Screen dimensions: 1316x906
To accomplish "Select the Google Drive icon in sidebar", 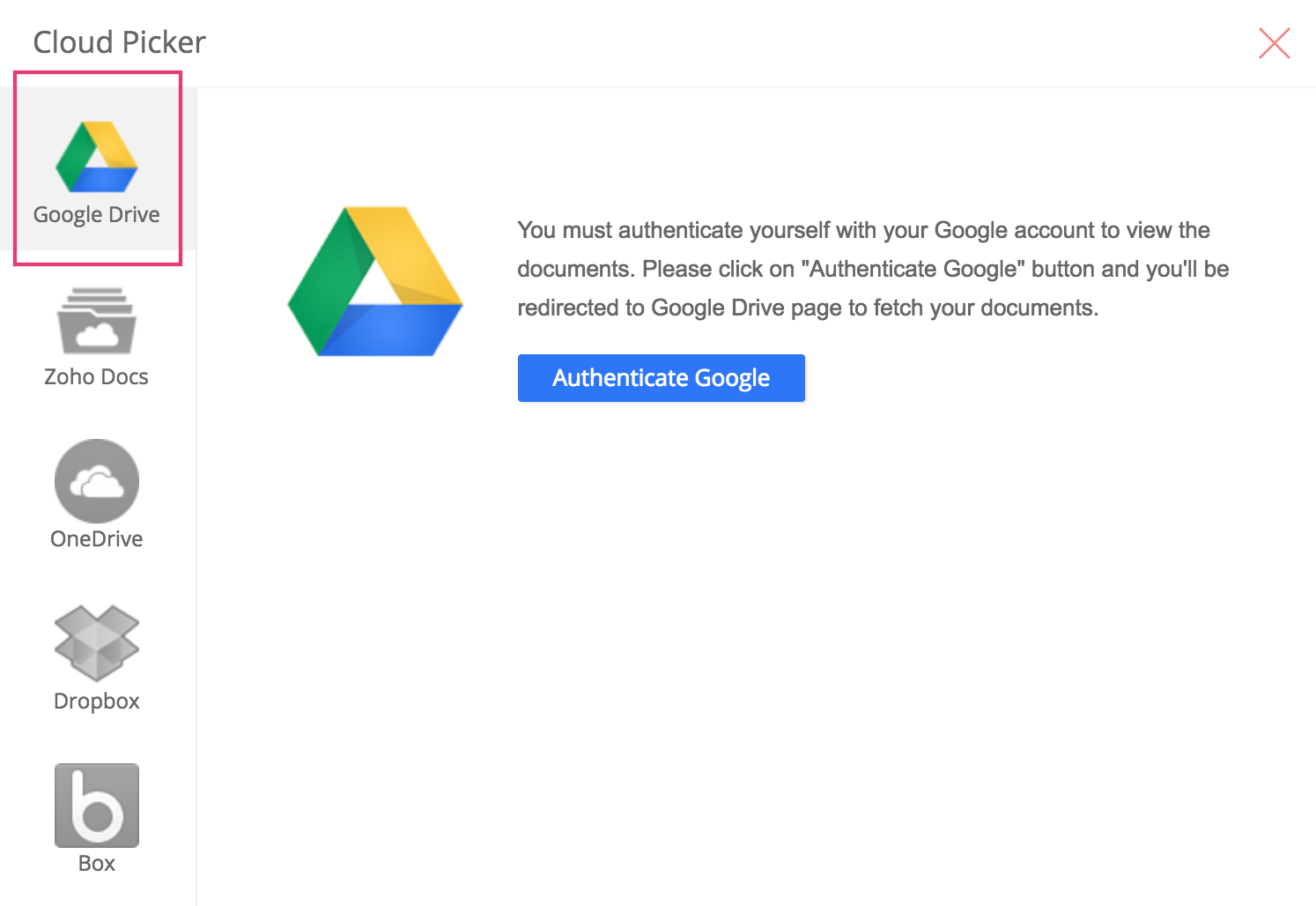I will [97, 157].
